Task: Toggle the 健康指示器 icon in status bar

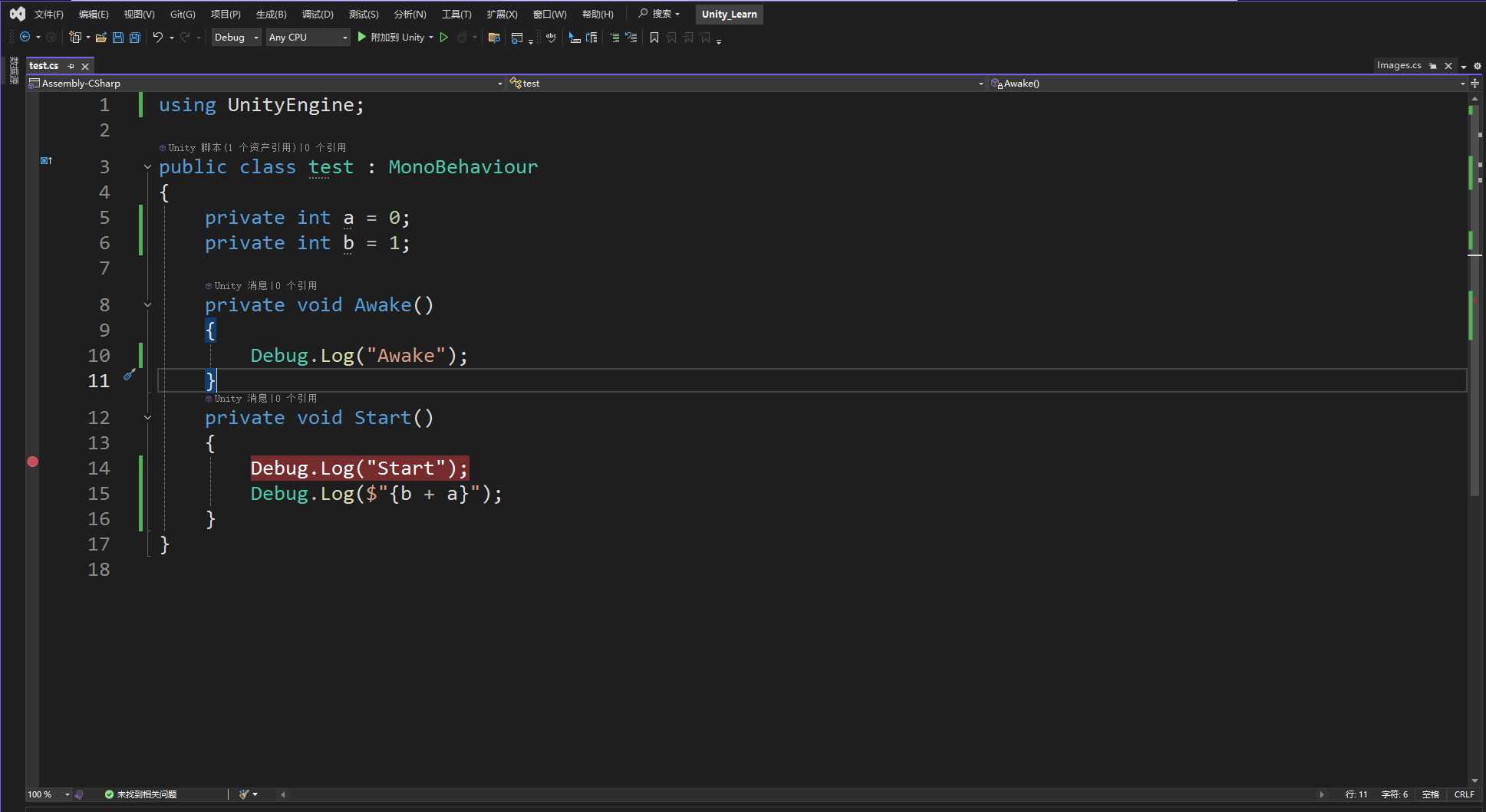Action: pos(80,794)
